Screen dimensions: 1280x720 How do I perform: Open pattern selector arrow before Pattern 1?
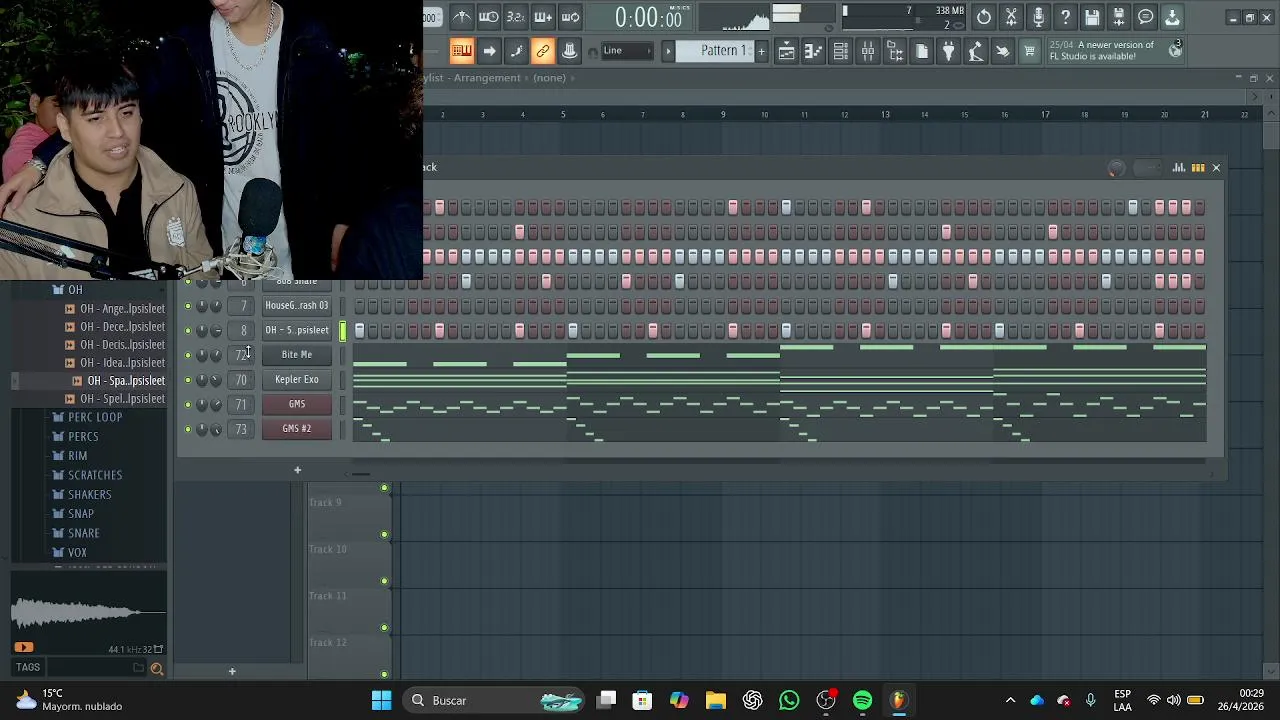668,51
